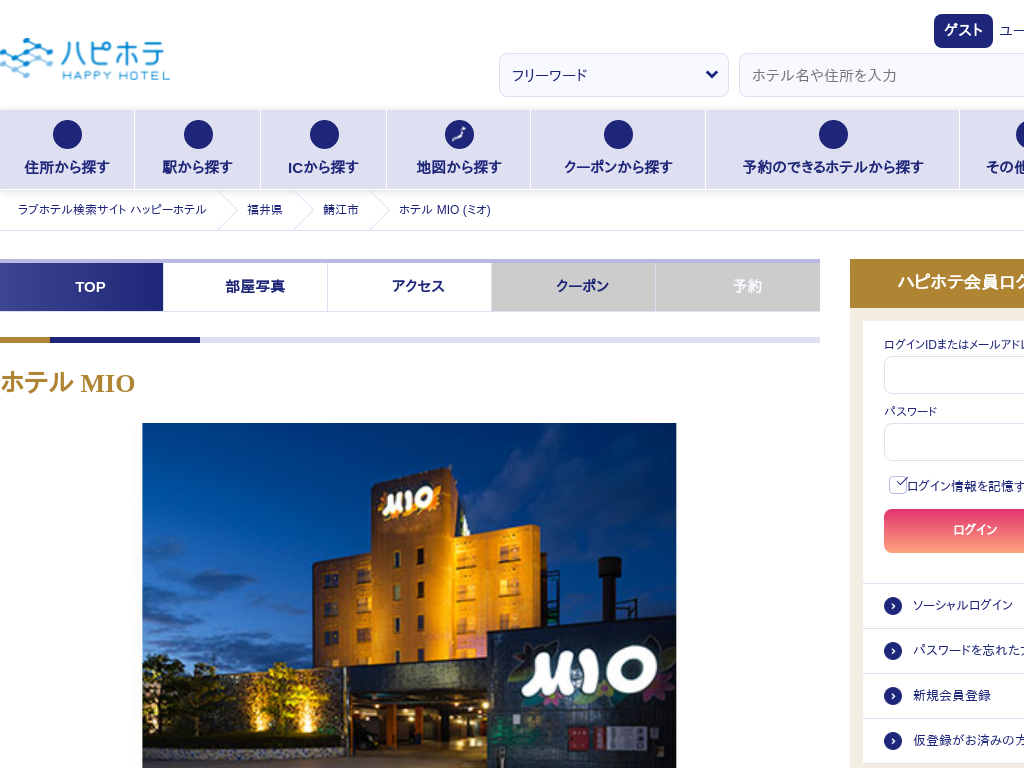Focus the パスワード input field
The image size is (1024, 768).
954,442
